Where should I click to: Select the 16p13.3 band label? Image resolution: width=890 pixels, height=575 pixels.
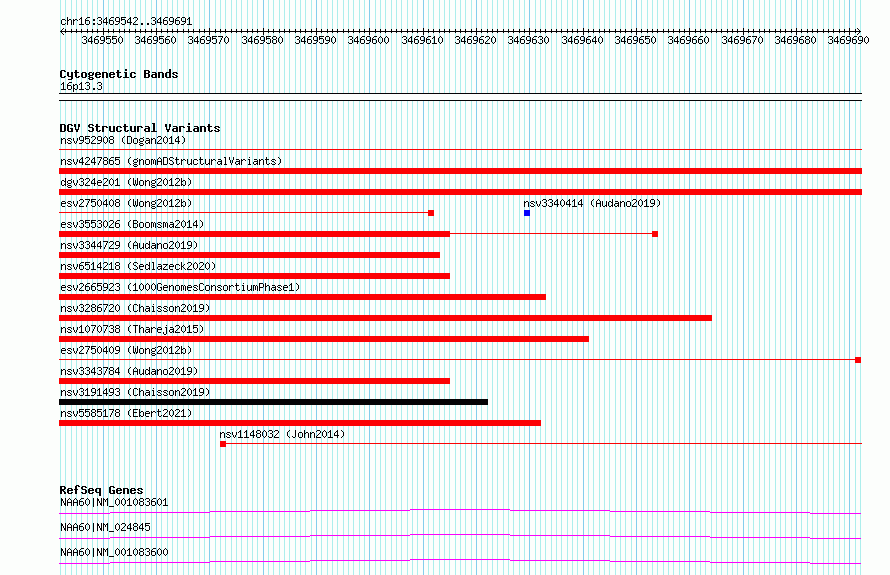81,86
